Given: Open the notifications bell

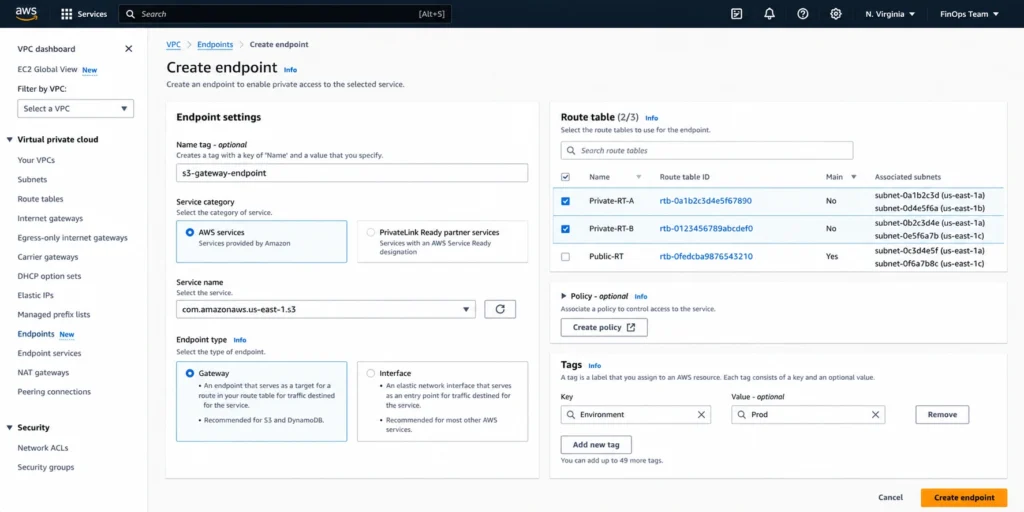Looking at the screenshot, I should point(769,14).
